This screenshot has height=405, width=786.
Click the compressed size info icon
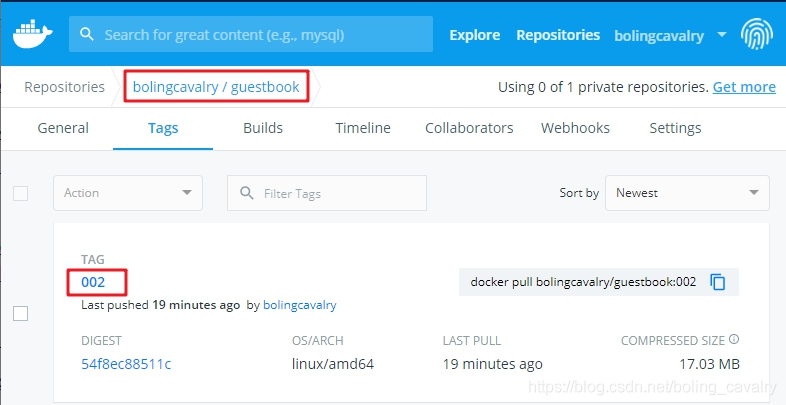coord(734,339)
